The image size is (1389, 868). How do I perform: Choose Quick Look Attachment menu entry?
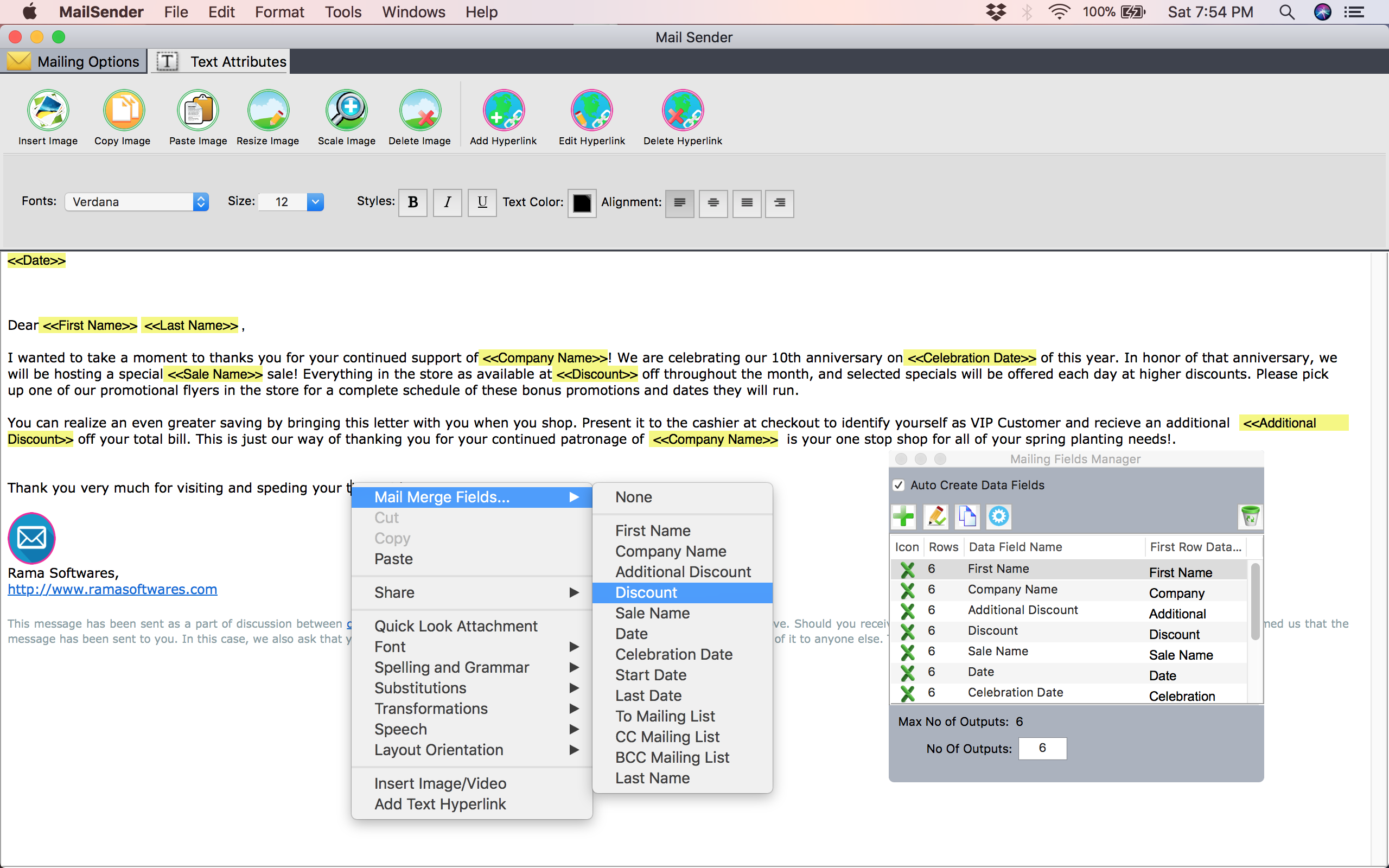472,626
